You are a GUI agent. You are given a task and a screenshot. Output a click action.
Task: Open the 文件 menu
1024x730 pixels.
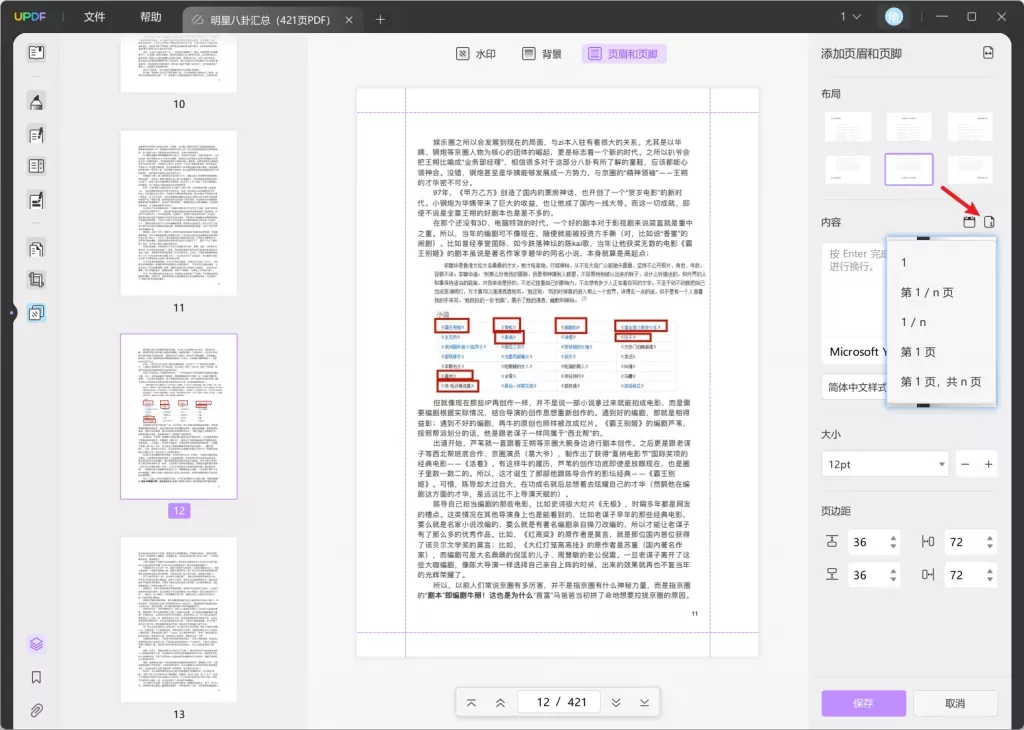[x=94, y=17]
